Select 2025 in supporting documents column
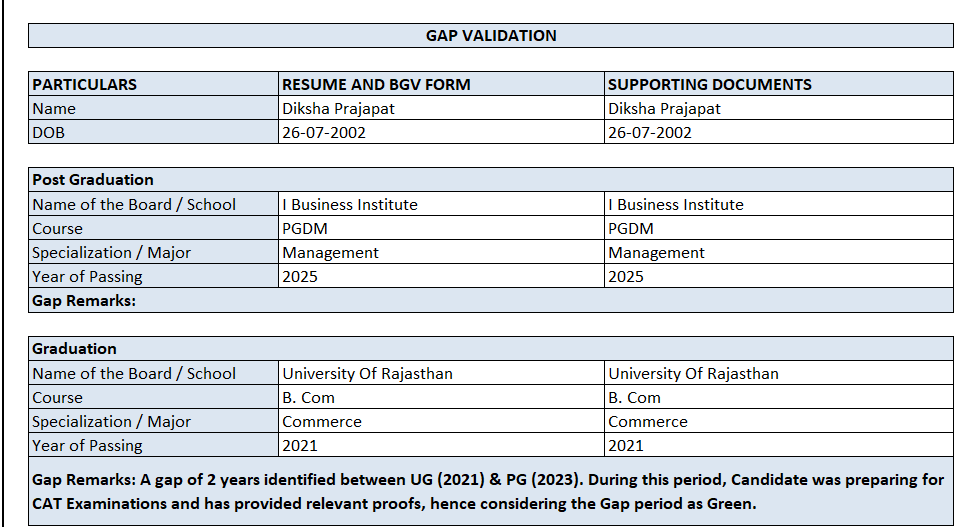This screenshot has width=960, height=527. click(626, 277)
